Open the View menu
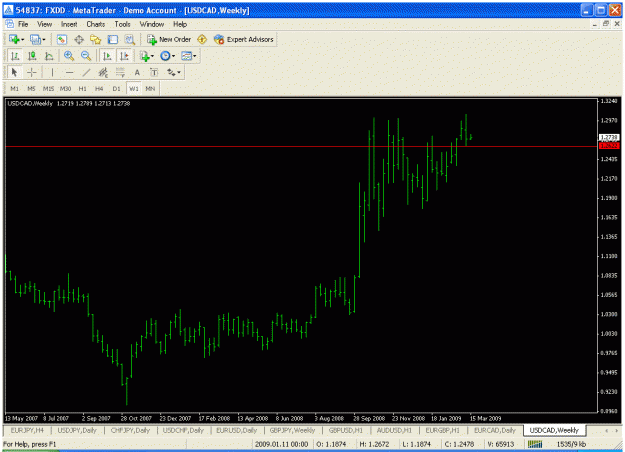This screenshot has height=452, width=625. (x=44, y=24)
